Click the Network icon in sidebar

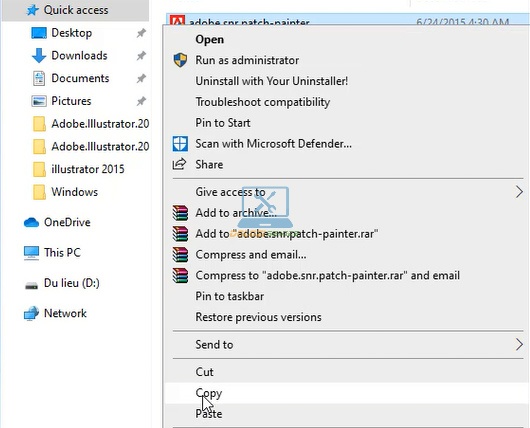click(31, 313)
